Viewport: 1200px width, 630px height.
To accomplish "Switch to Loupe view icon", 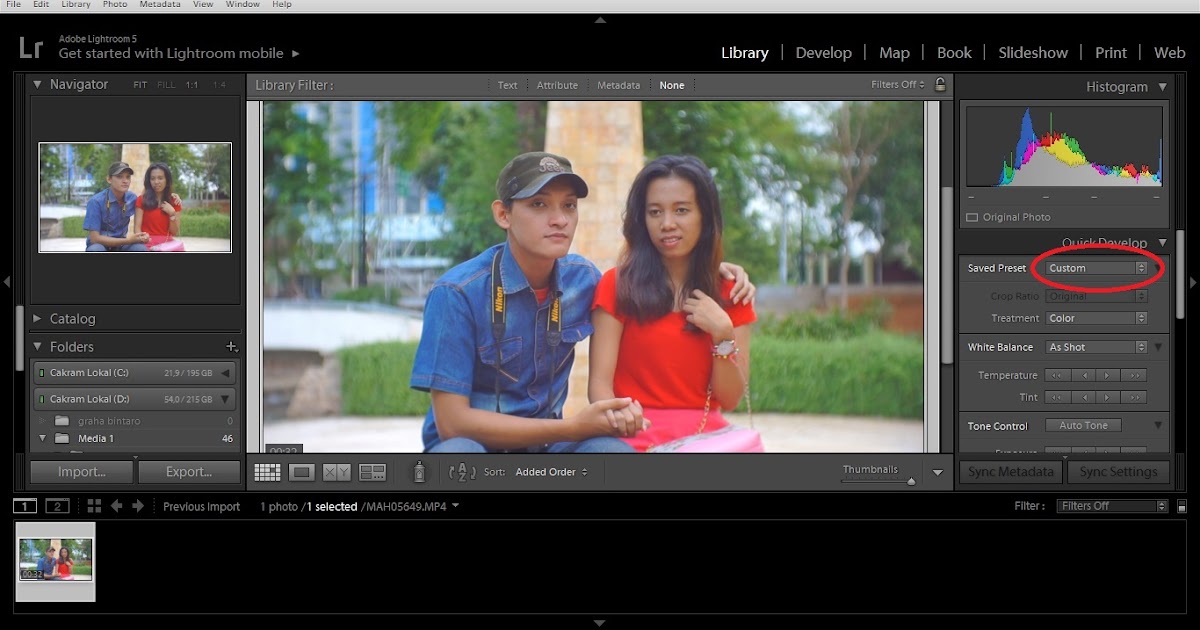I will tap(302, 471).
